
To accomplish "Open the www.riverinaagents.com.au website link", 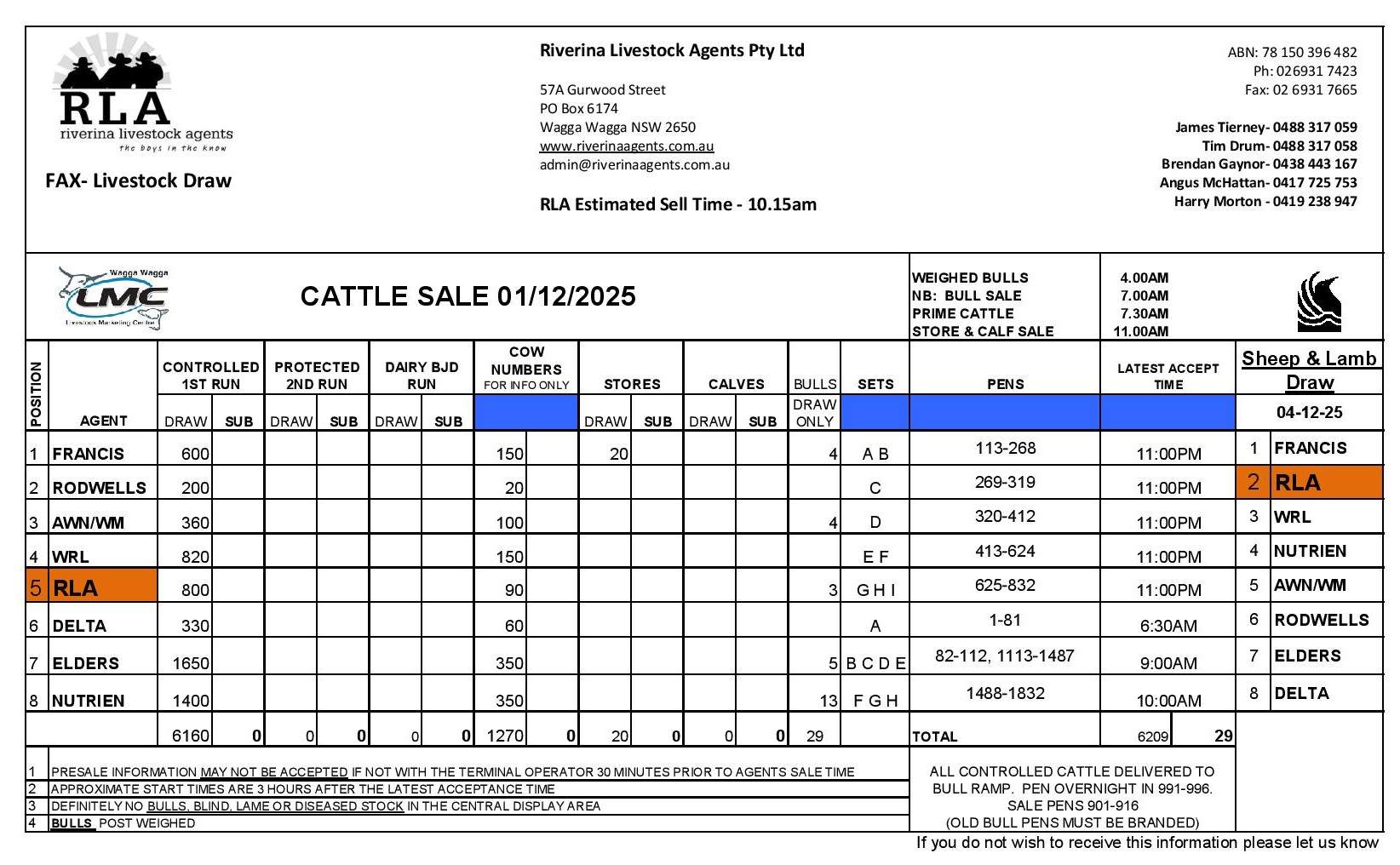I will point(627,146).
